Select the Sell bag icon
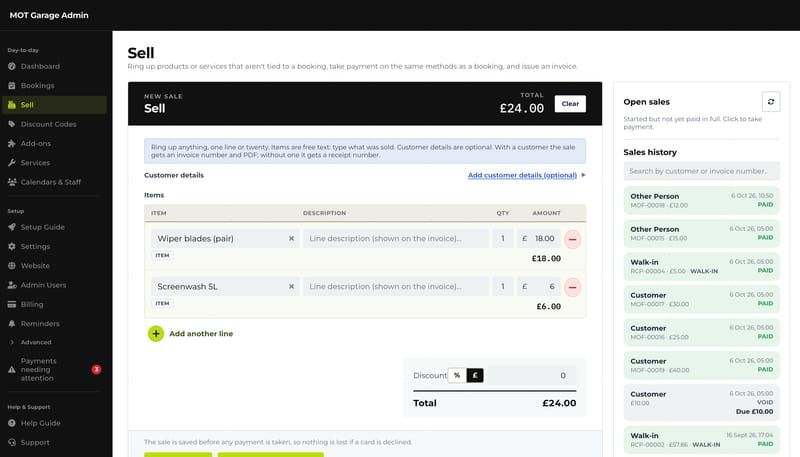800x457 pixels. pyautogui.click(x=12, y=105)
